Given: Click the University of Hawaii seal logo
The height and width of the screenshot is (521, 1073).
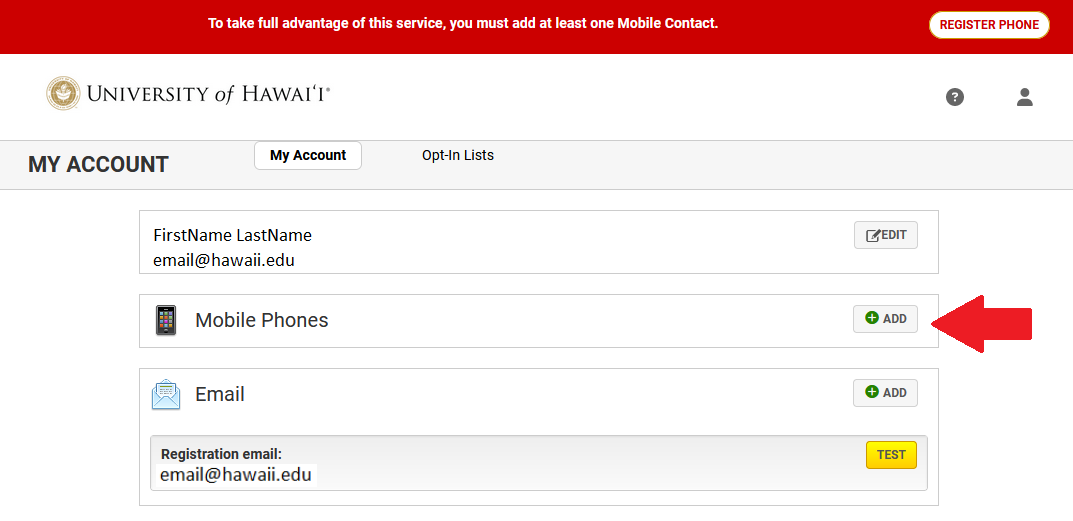Looking at the screenshot, I should 63,93.
